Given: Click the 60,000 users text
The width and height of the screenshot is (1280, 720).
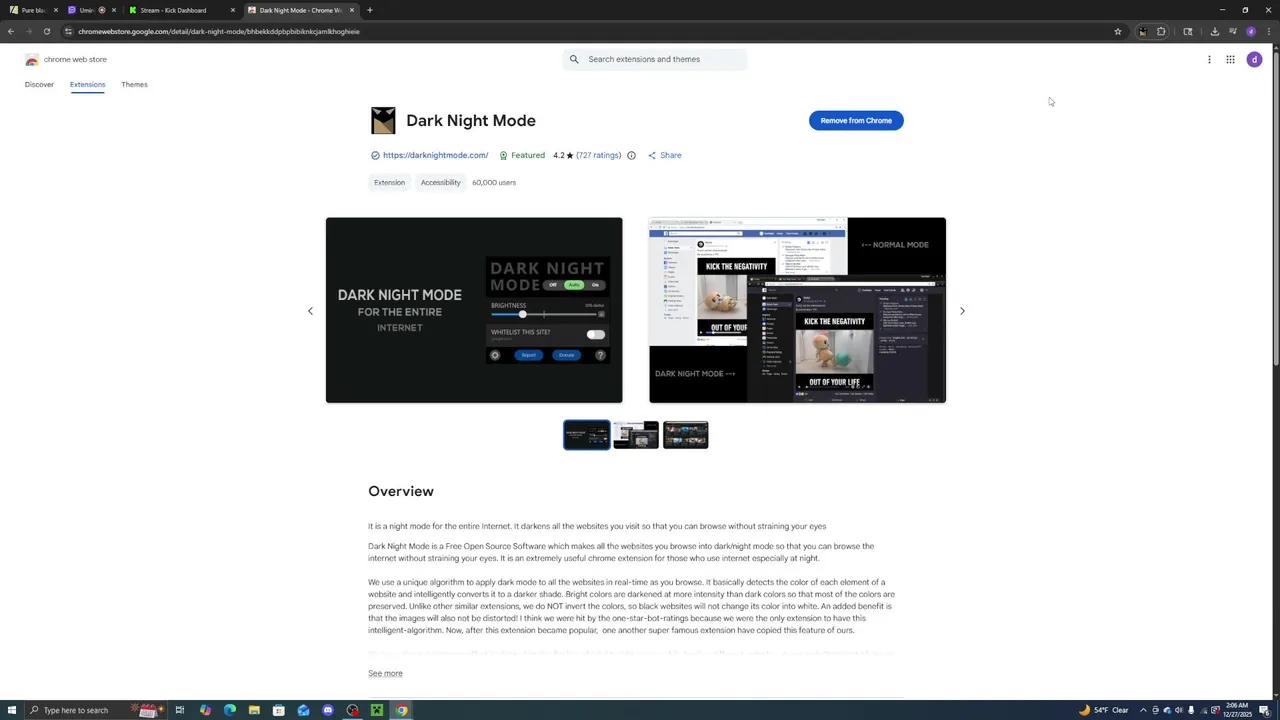Looking at the screenshot, I should (x=494, y=182).
